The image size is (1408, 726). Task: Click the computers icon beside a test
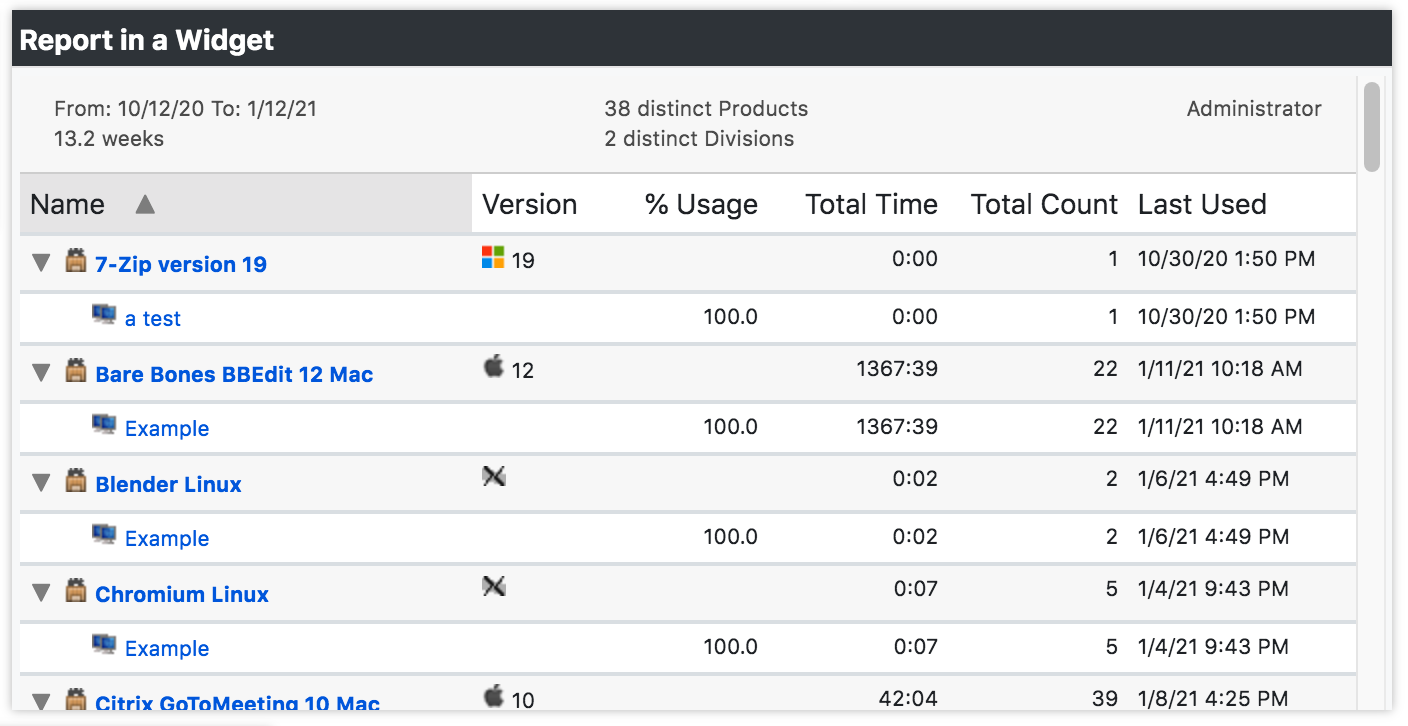104,315
